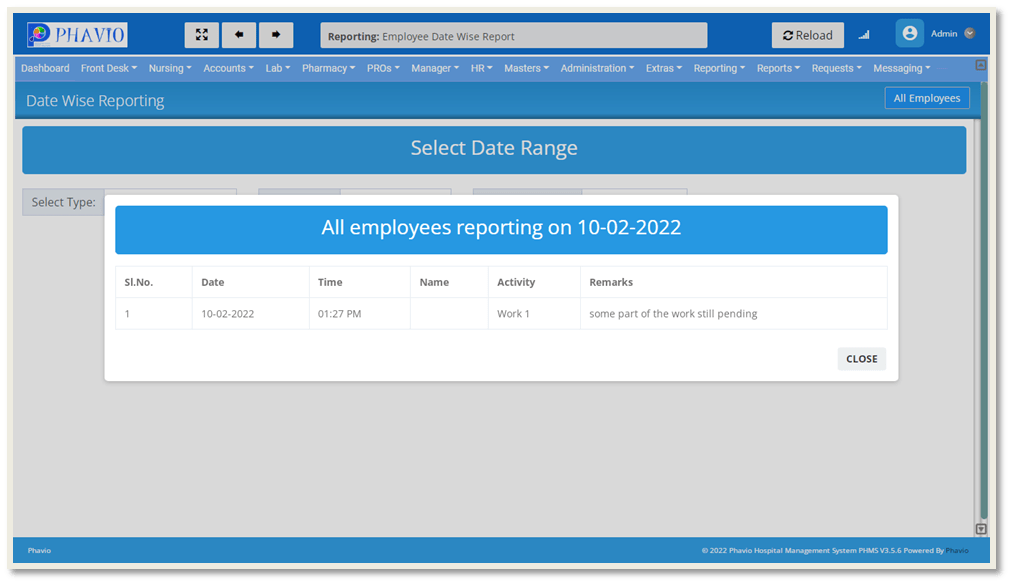
Task: Open the Masters menu
Action: click(526, 68)
